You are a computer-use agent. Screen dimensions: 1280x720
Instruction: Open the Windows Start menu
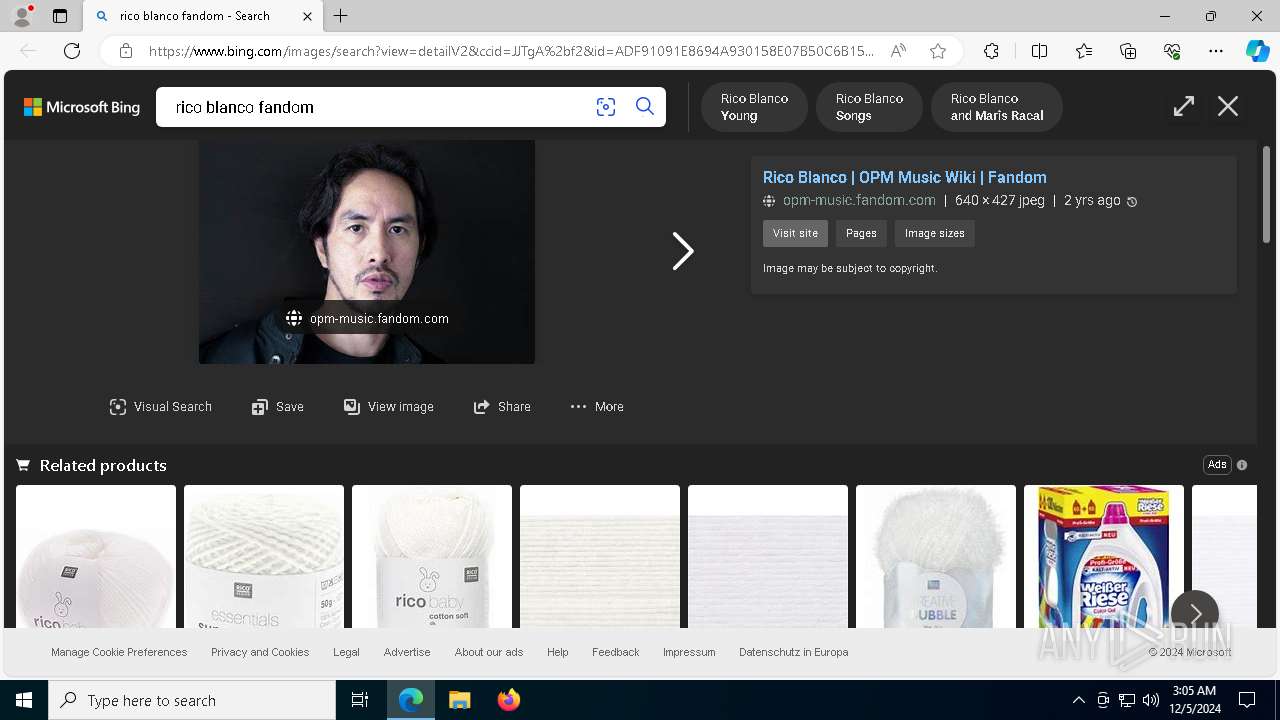(24, 700)
